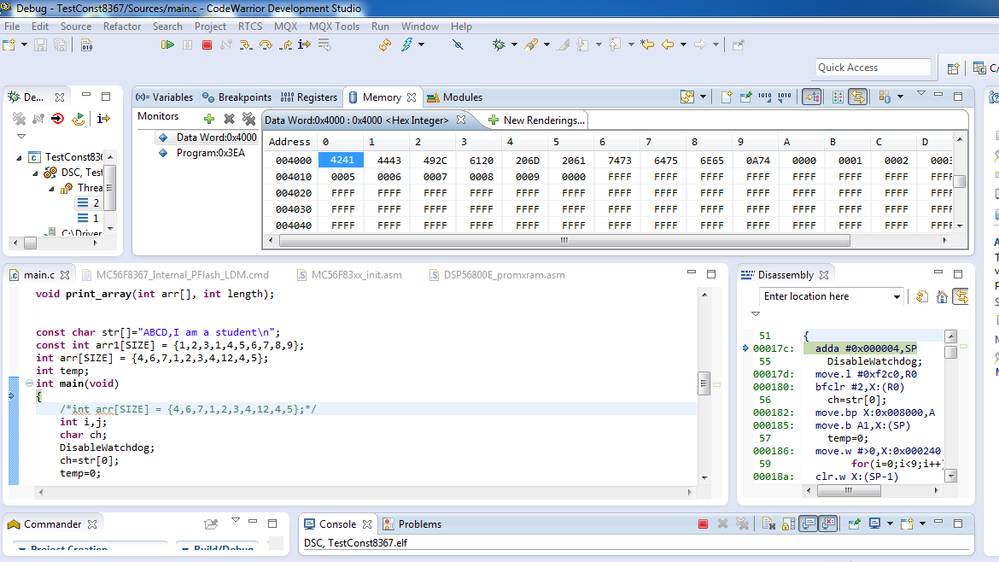Add a memory monitor with green plus
The image size is (999, 562).
point(208,118)
